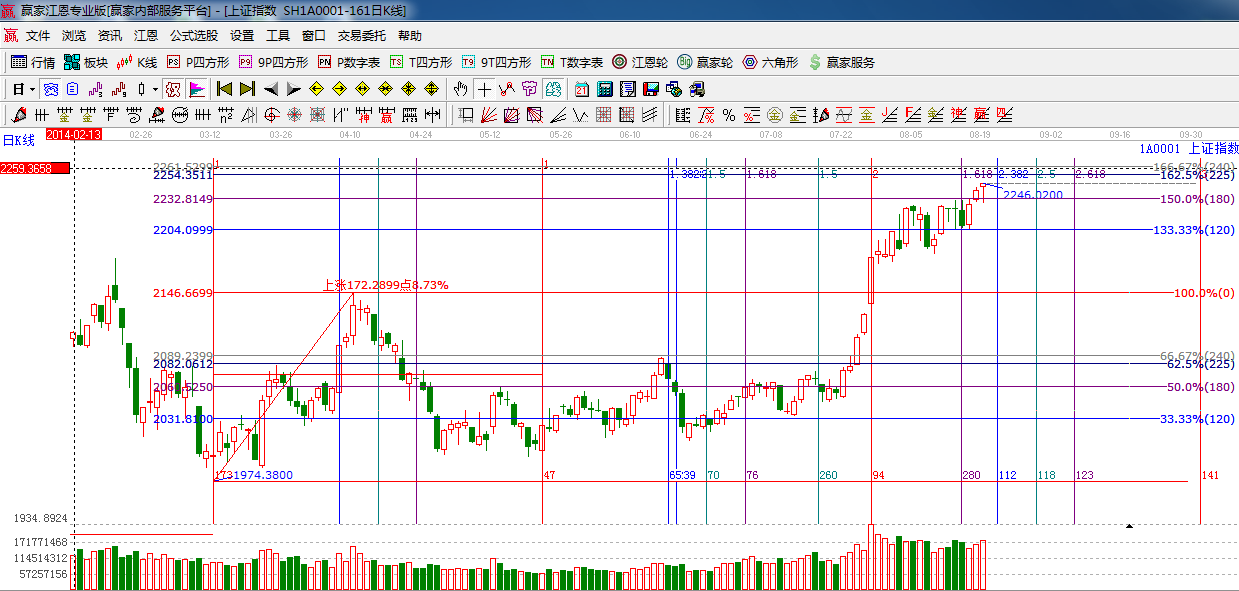Expand the 日 period dropdown arrow
Viewport: 1239px width, 591px height.
point(31,89)
